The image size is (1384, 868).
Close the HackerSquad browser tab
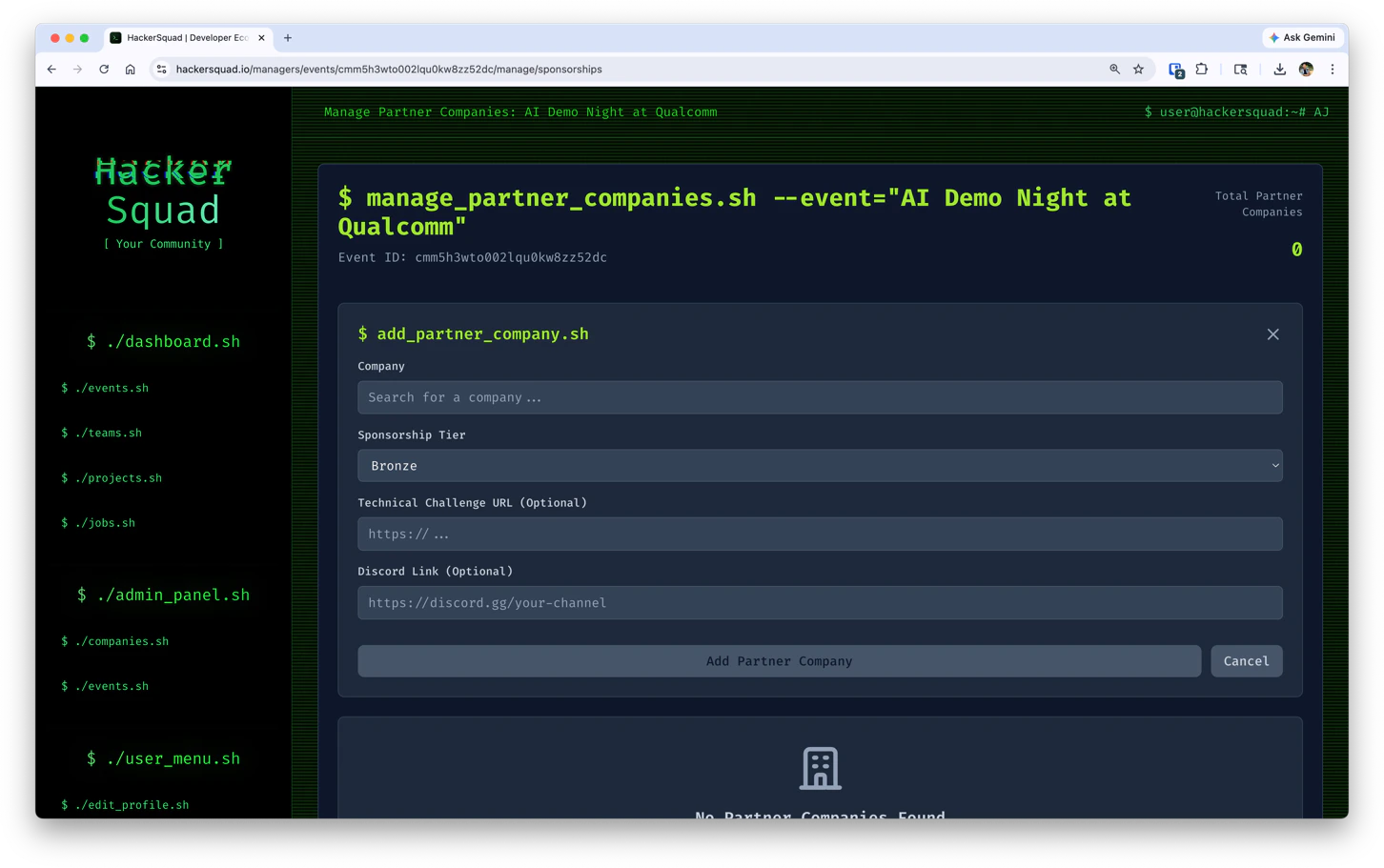(261, 38)
